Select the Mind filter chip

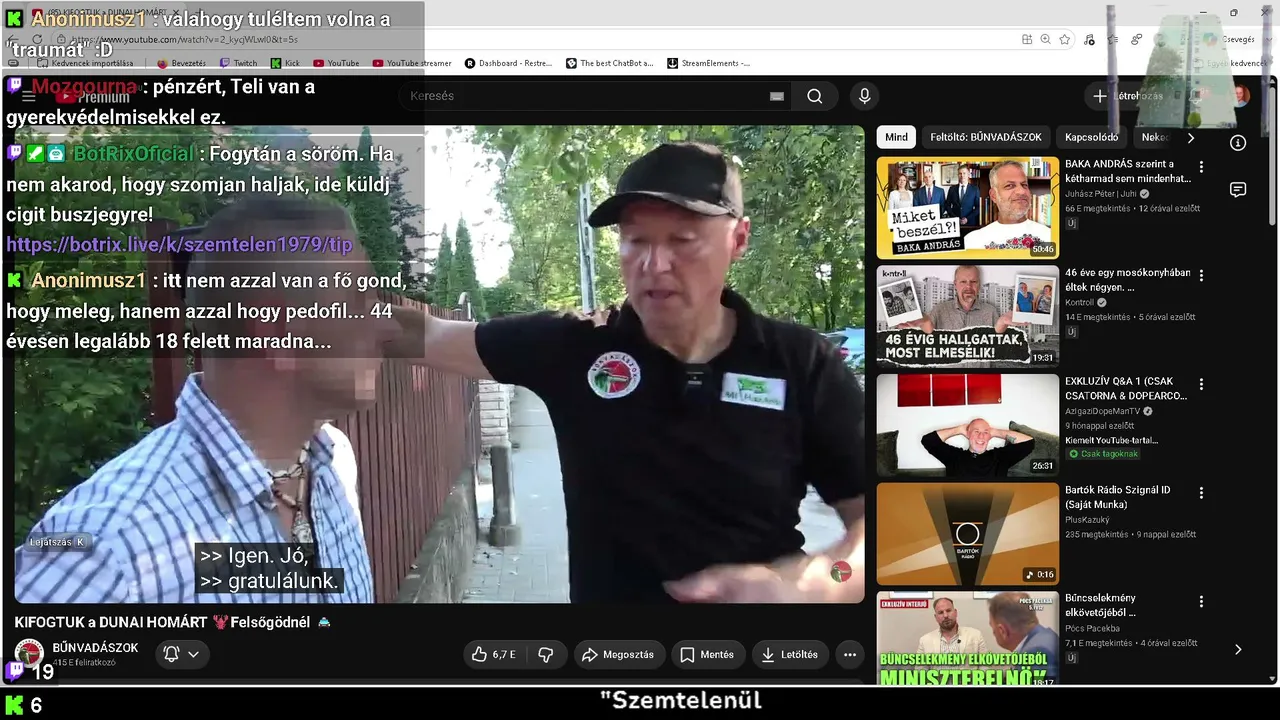click(897, 137)
